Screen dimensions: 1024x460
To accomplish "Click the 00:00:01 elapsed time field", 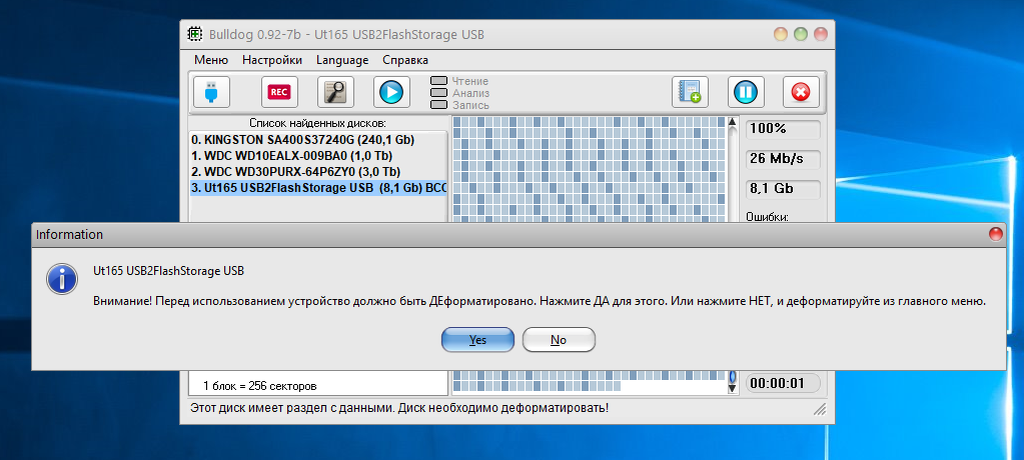I will (x=783, y=383).
